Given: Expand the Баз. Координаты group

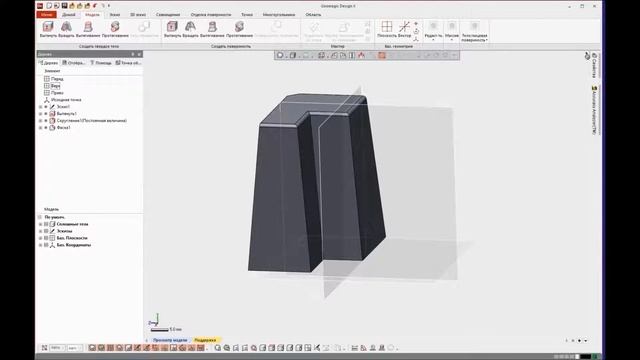Looking at the screenshot, I should tap(40, 245).
